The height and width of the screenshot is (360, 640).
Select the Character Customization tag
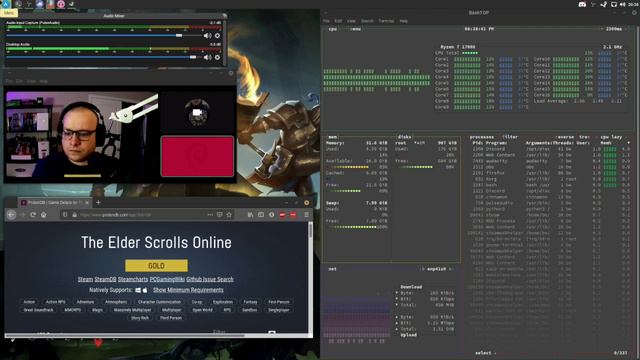pyautogui.click(x=159, y=302)
